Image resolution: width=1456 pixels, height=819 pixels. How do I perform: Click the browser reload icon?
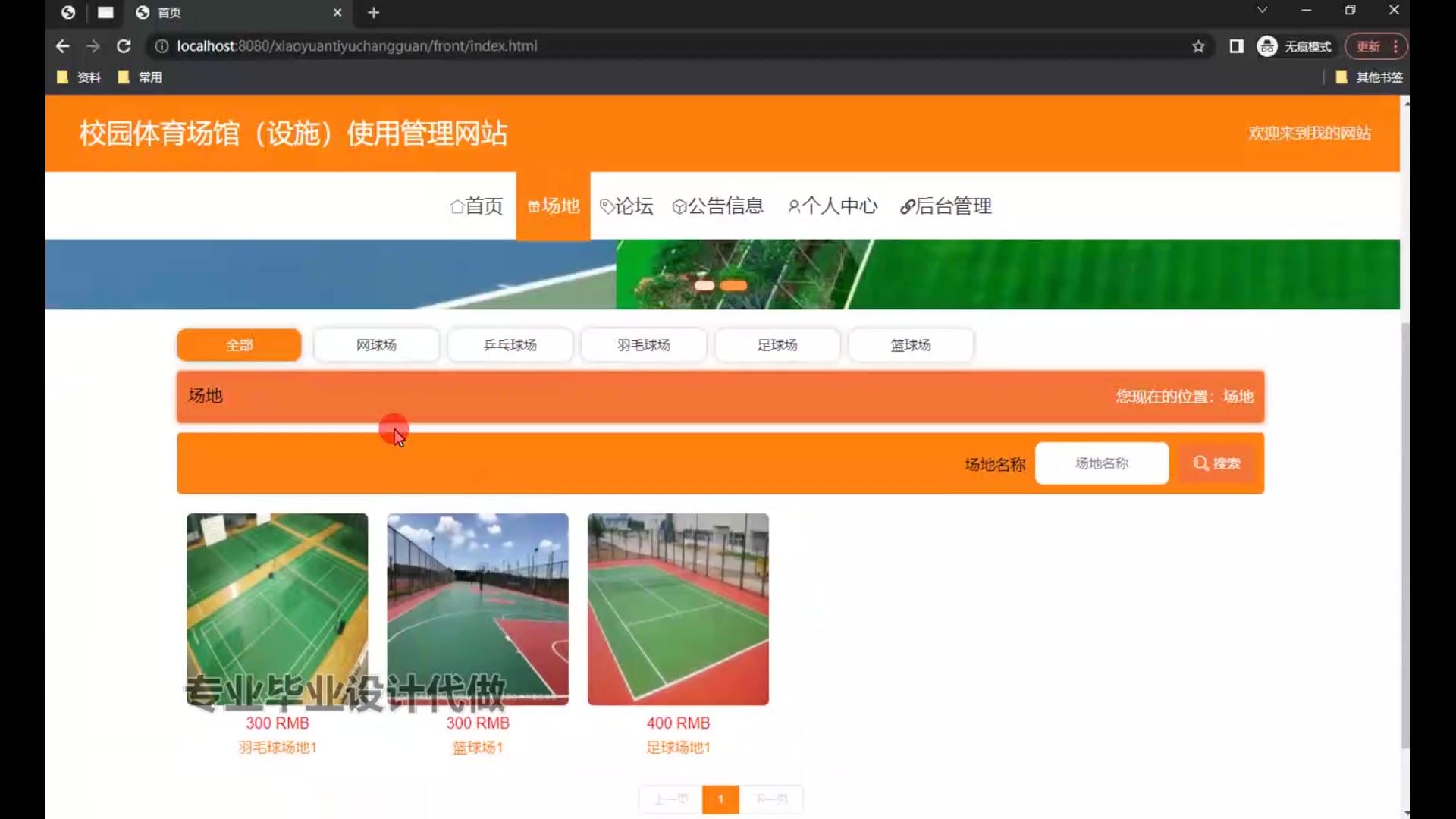point(124,46)
